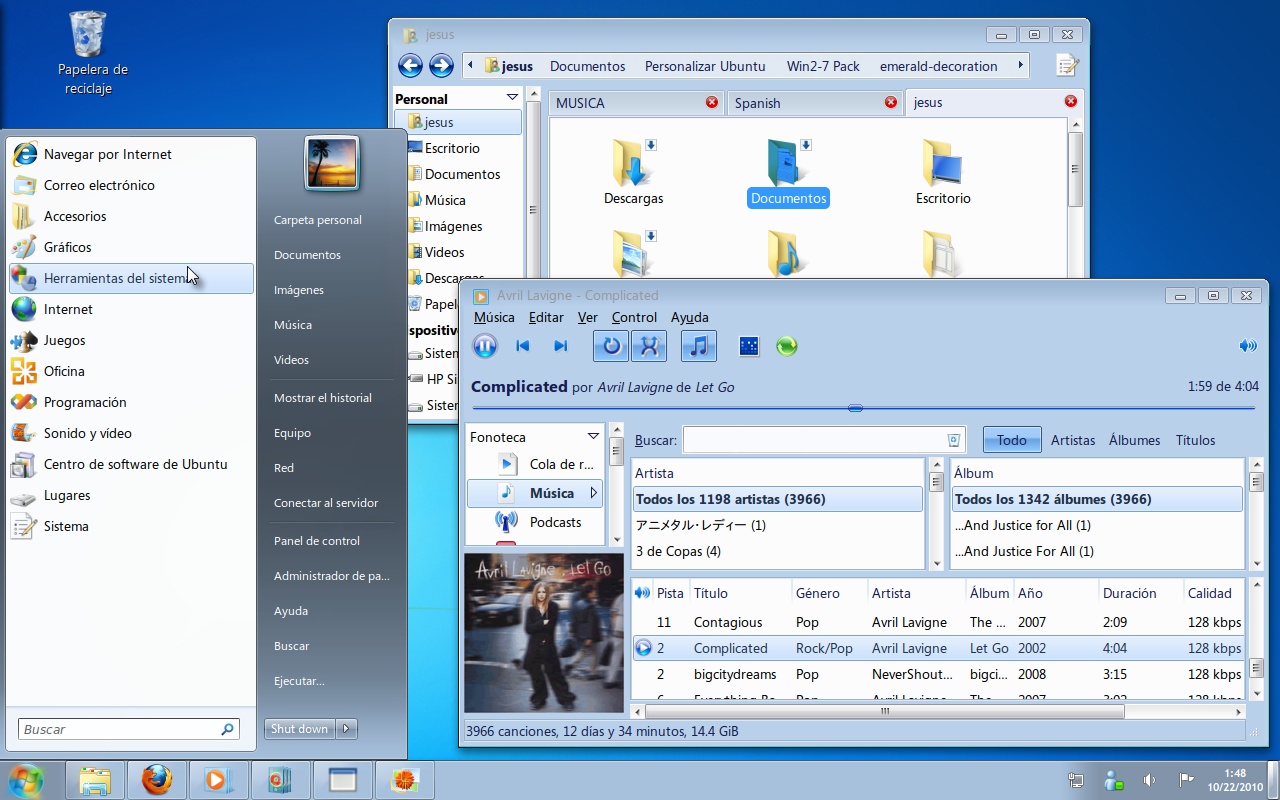Expand Shut down options arrow
1280x800 pixels.
(347, 729)
